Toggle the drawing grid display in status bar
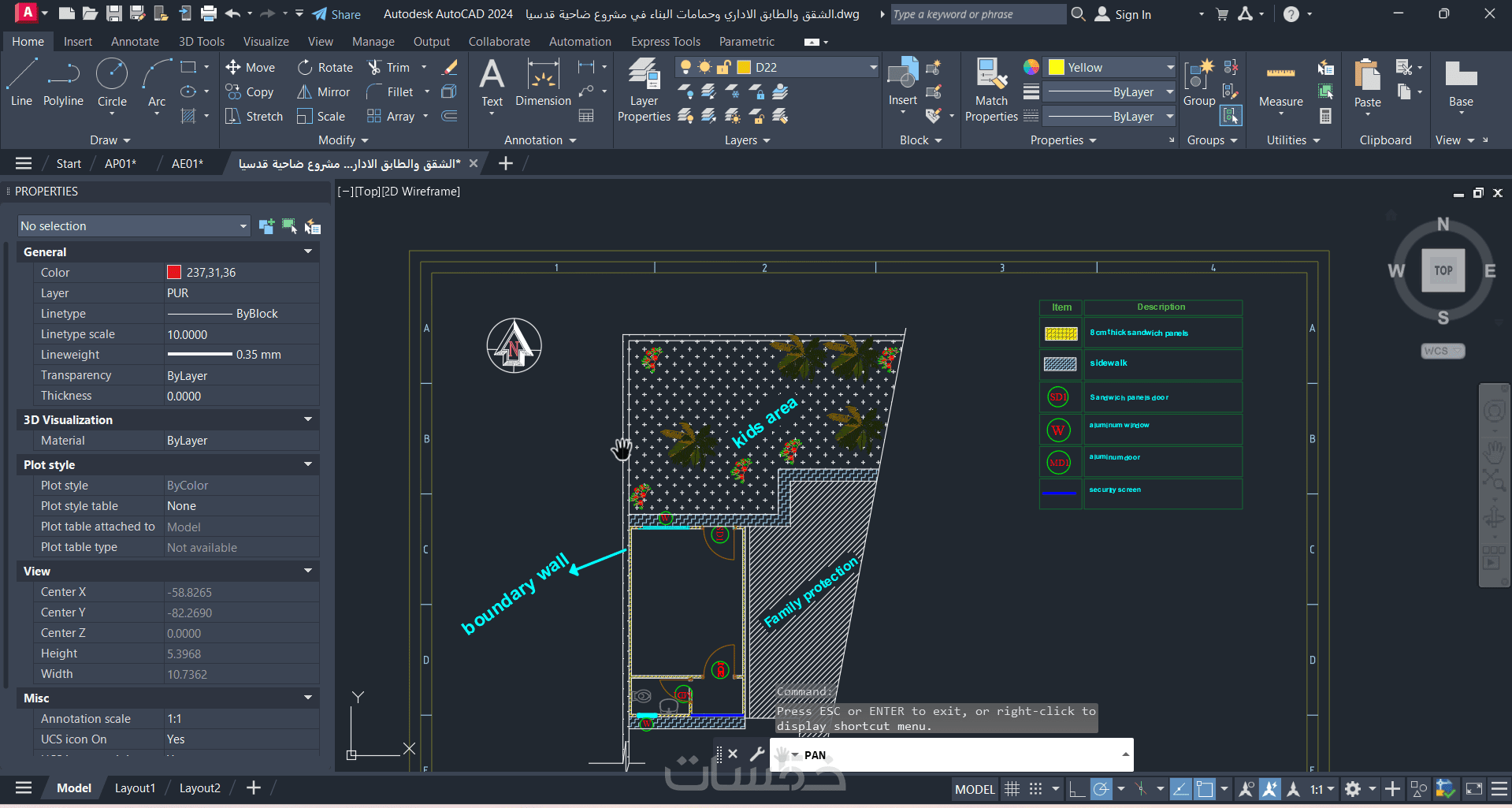The height and width of the screenshot is (808, 1512). tap(1012, 789)
